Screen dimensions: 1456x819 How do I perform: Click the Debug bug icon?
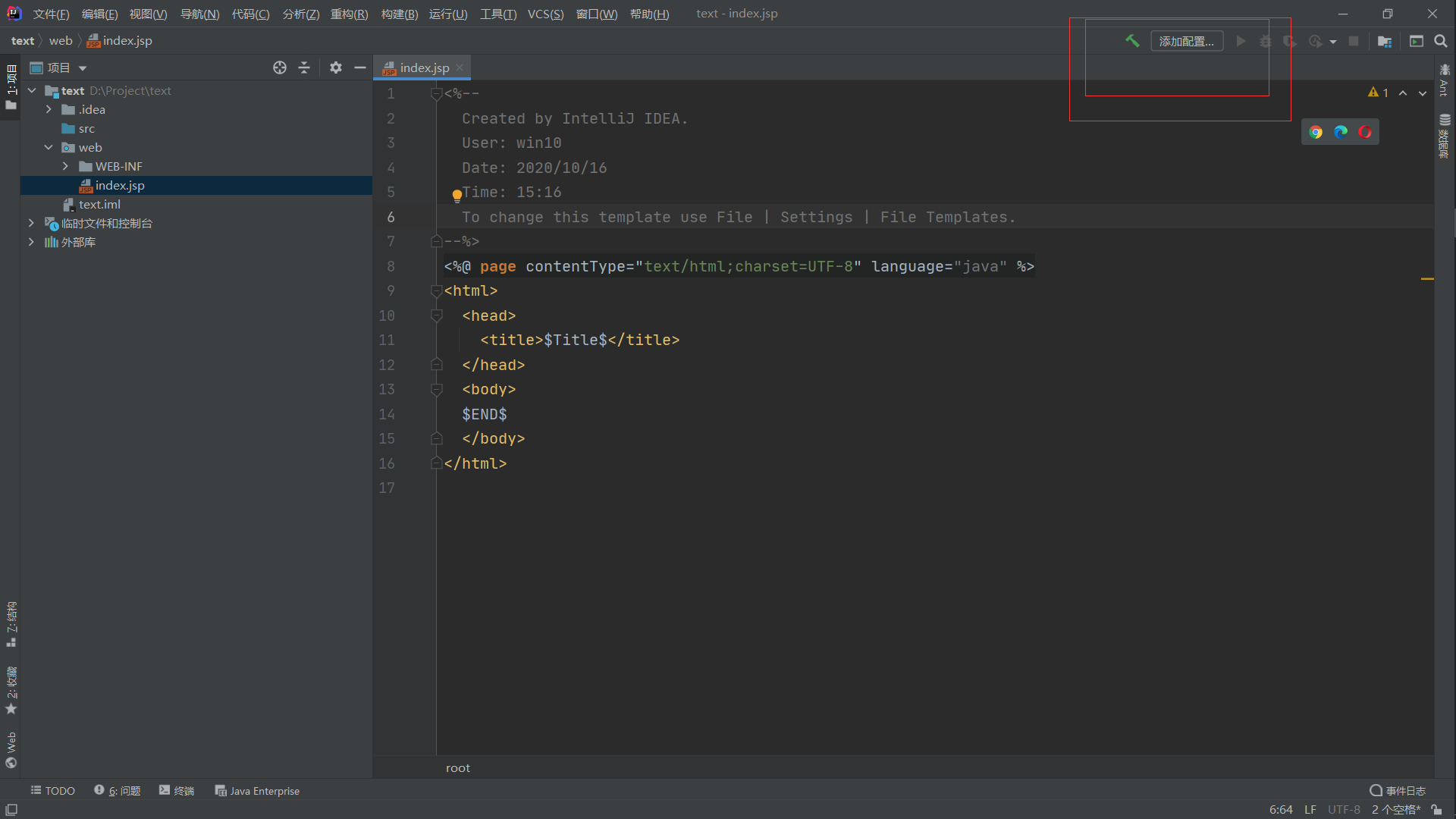click(1266, 41)
